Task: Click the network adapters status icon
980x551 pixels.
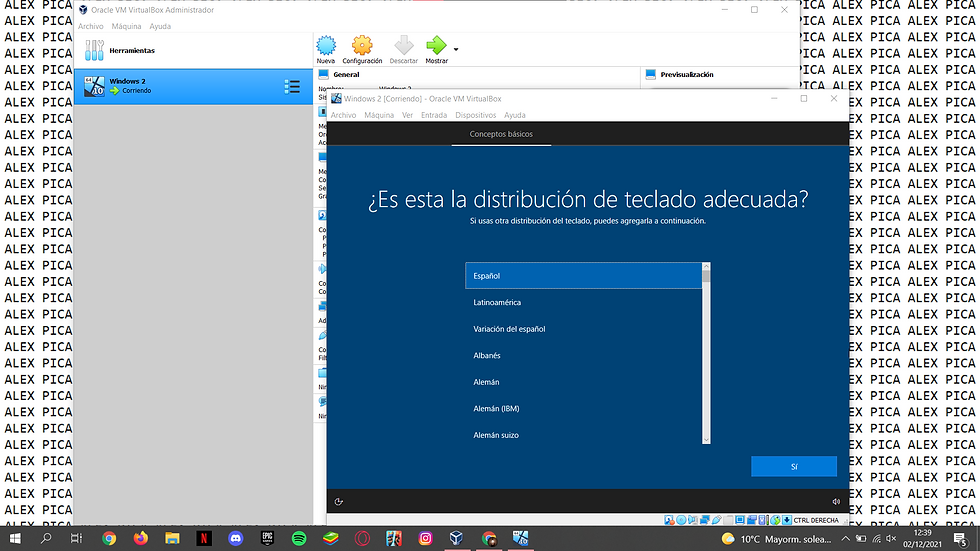Action: (704, 520)
